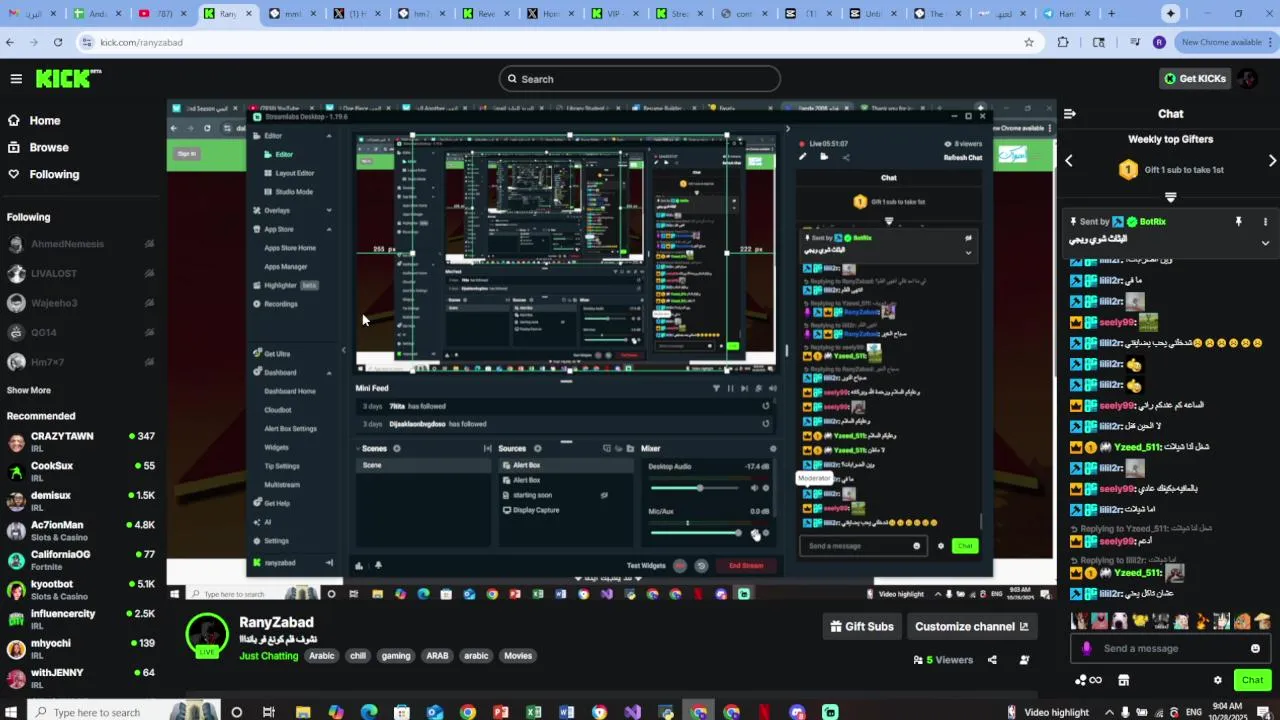Click the user icon next to share
The height and width of the screenshot is (720, 1280).
click(x=1024, y=660)
